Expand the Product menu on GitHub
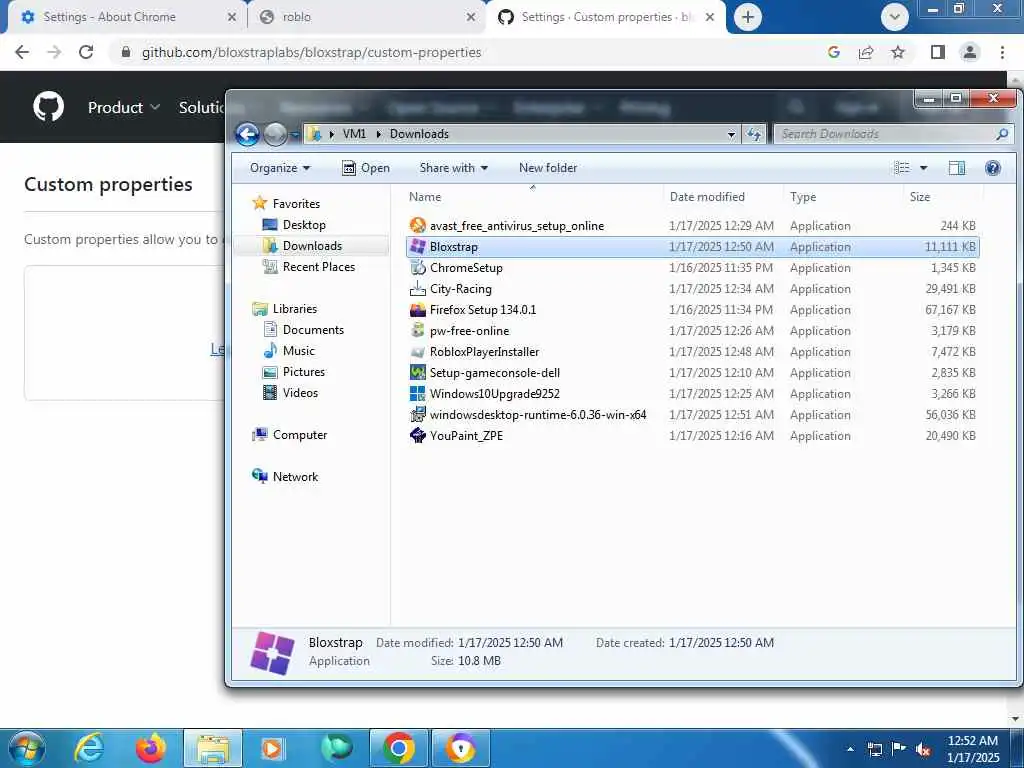 [124, 107]
